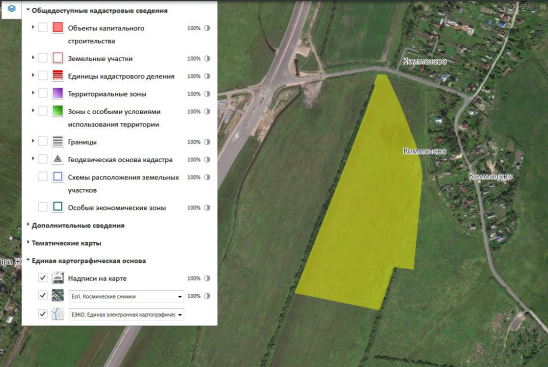This screenshot has height=367, width=548.
Task: Click opacity icon beside Надписи на карте
Action: 207,278
